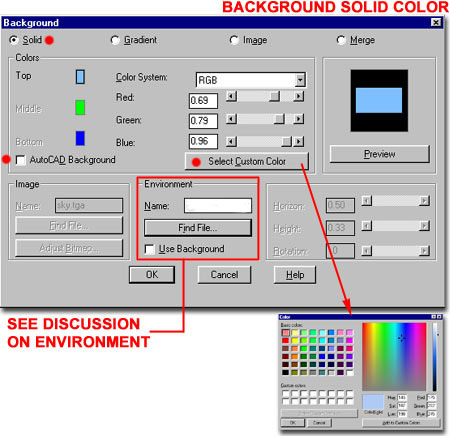Screen dimensions: 450x436
Task: Select the Image radio button
Action: tap(234, 40)
